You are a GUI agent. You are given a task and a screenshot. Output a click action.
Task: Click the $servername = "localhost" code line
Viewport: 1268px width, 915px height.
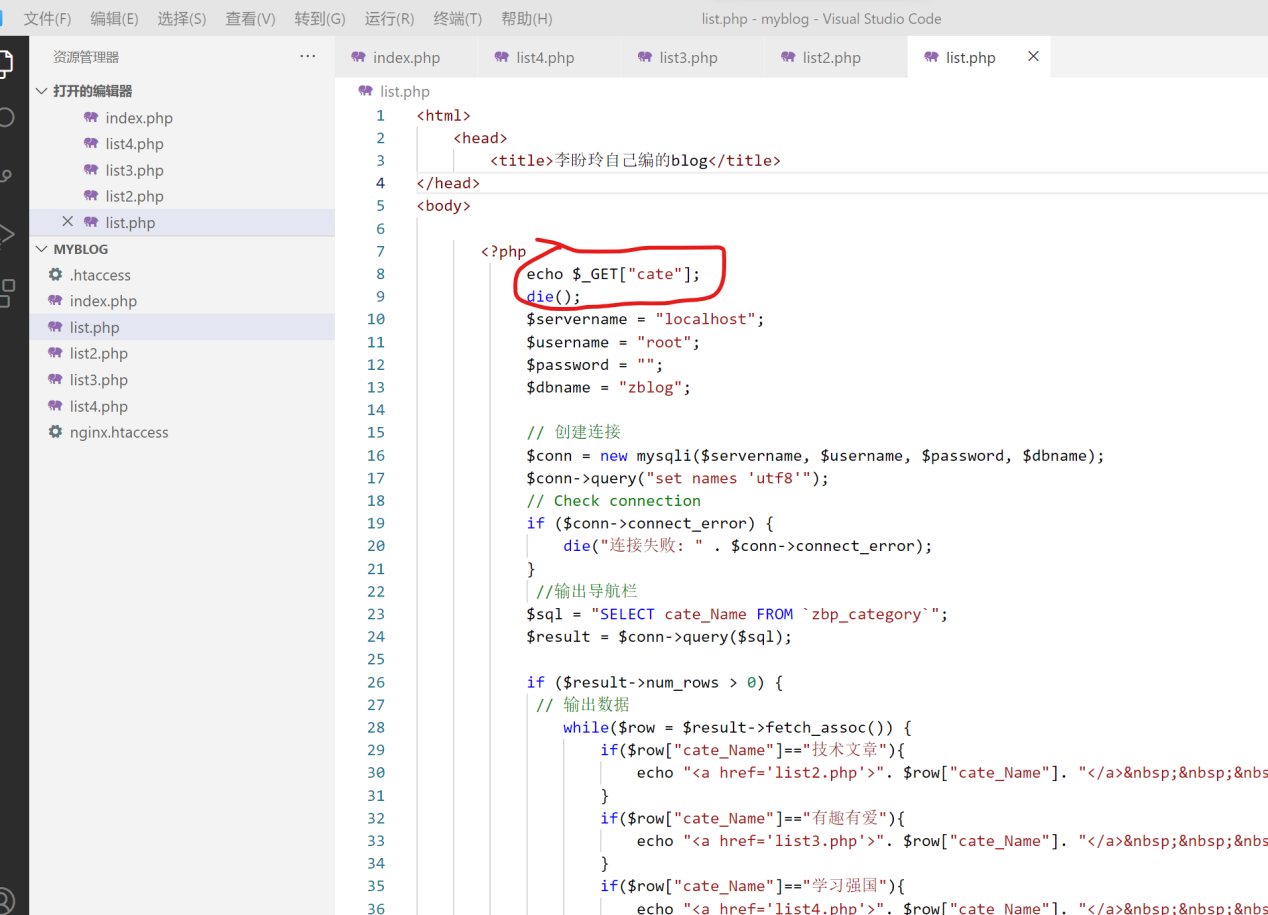pyautogui.click(x=645, y=319)
